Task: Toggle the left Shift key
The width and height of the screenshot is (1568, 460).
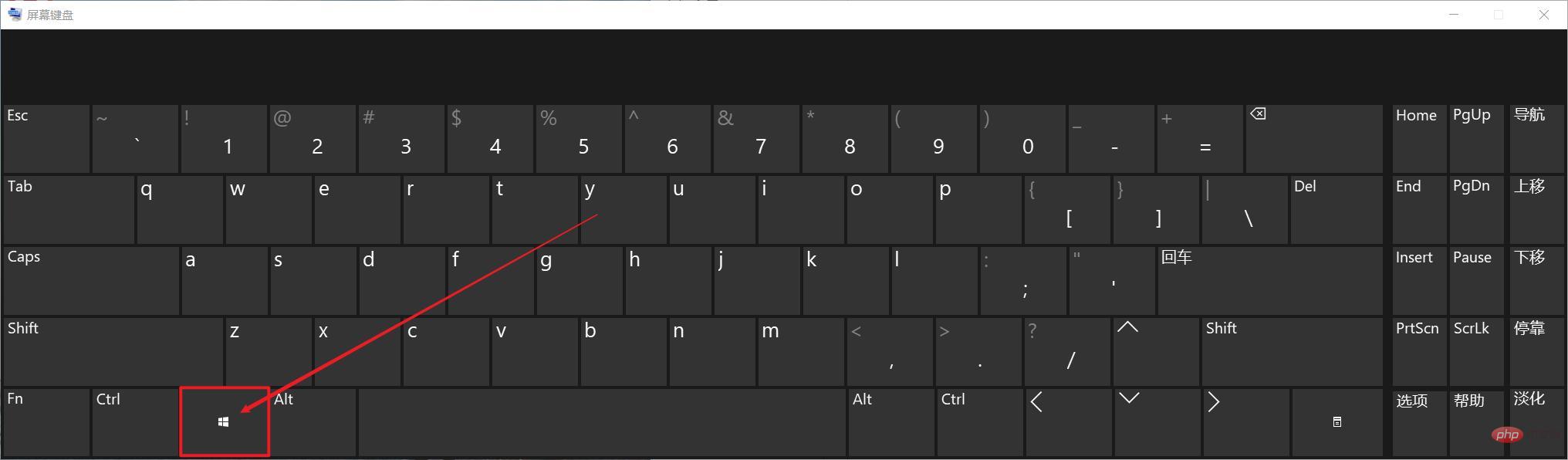Action: (x=113, y=351)
